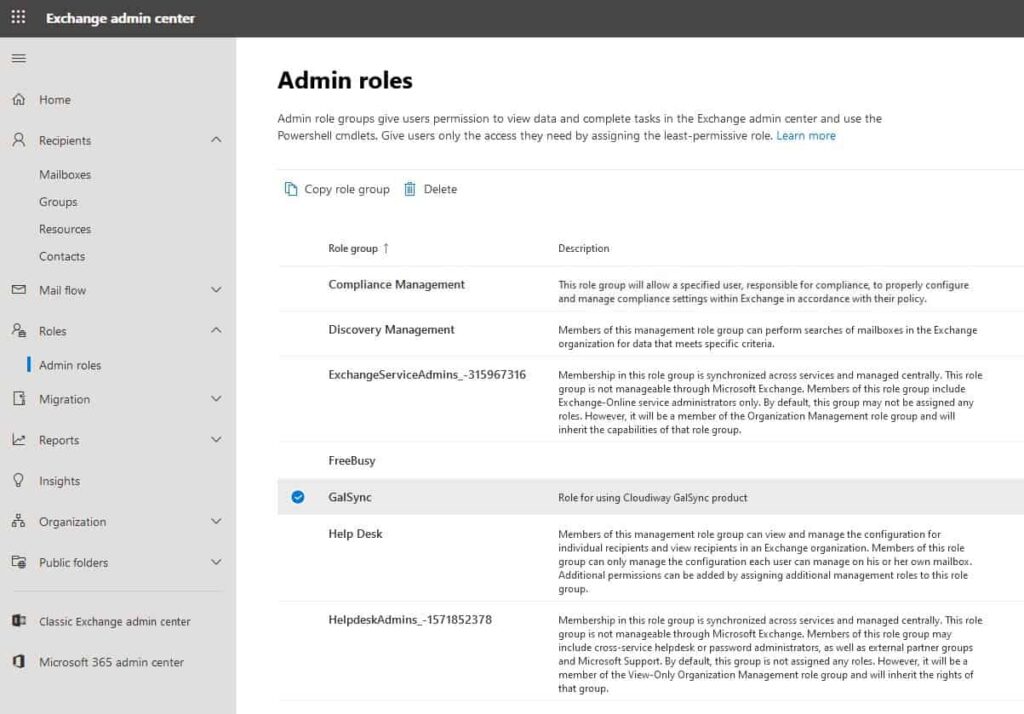Open Groups under Recipients
The image size is (1024, 714).
pos(58,202)
